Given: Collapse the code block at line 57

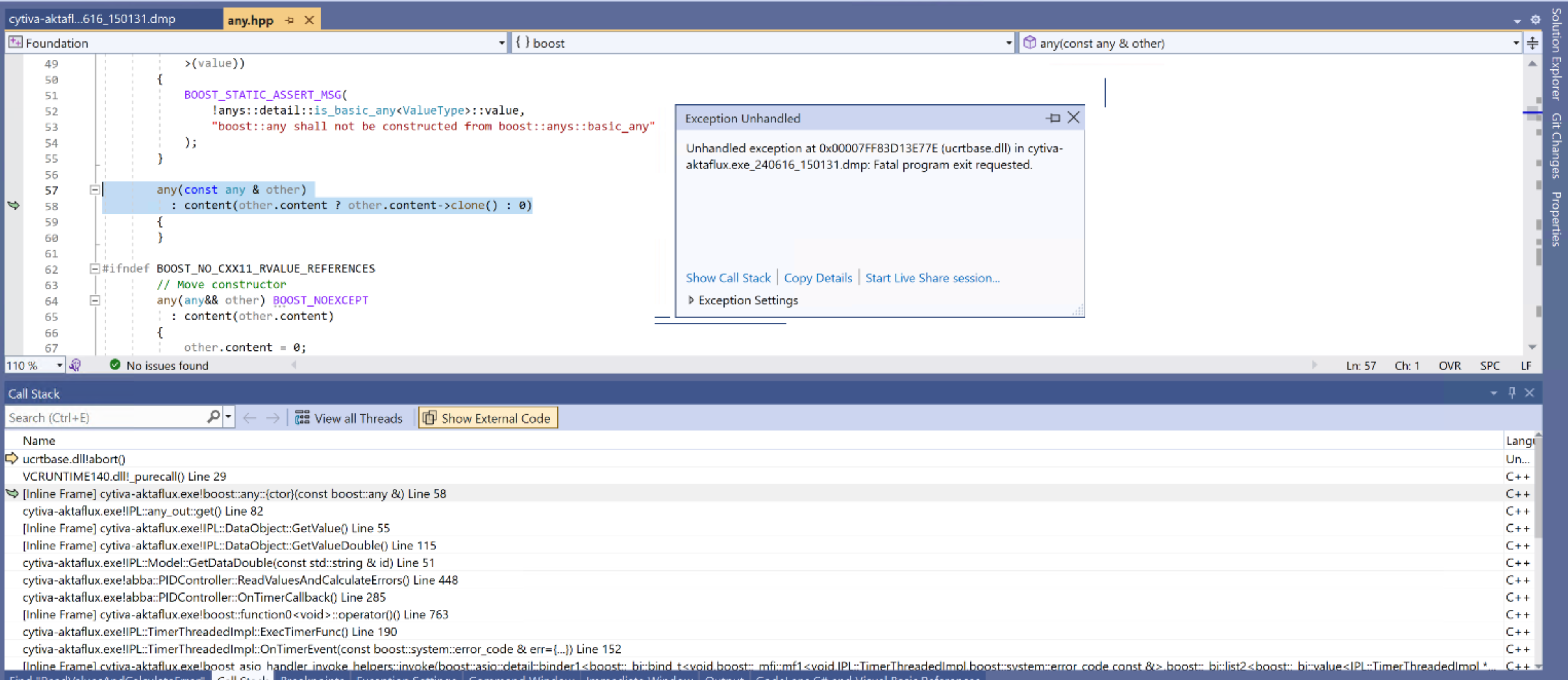Looking at the screenshot, I should pos(95,190).
